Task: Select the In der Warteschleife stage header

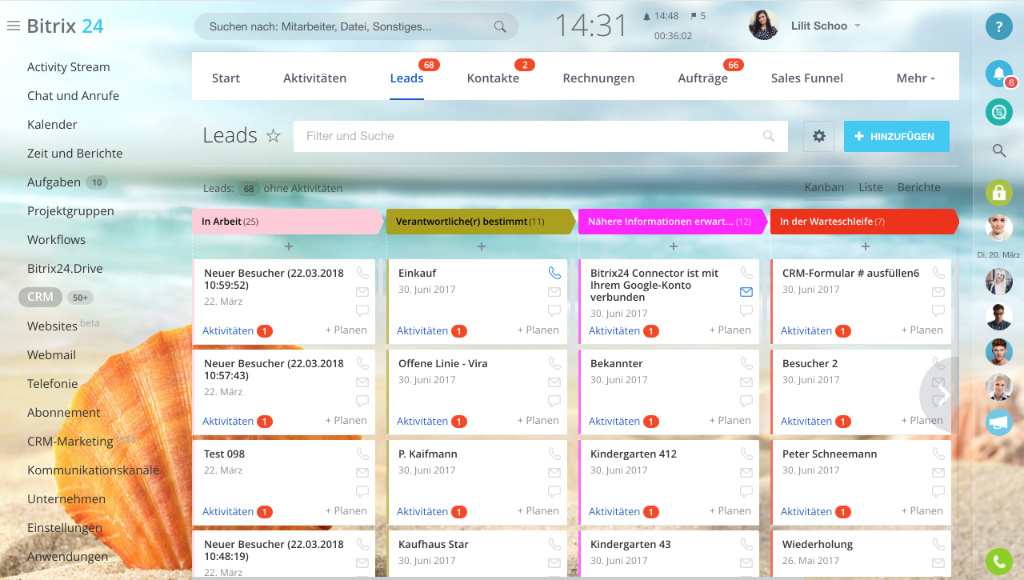Action: [864, 221]
